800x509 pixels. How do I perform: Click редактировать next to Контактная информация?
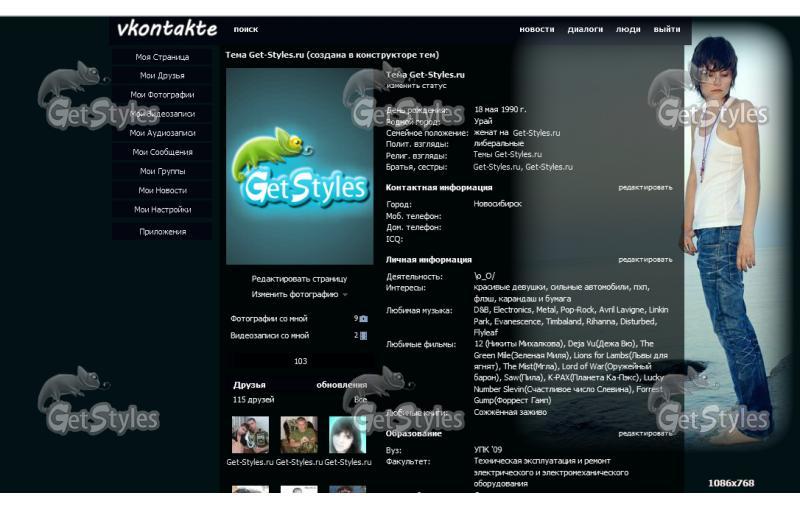645,188
